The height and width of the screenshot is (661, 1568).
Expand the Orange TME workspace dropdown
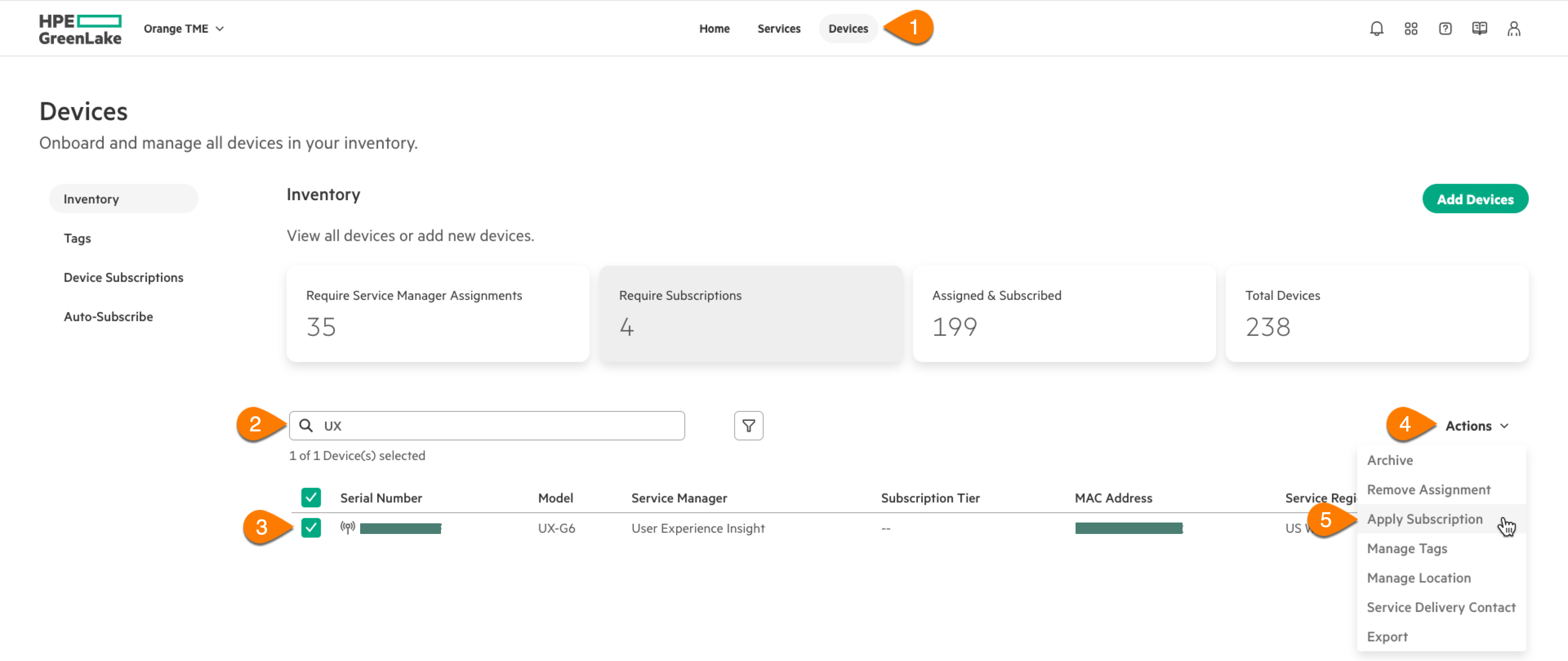tap(184, 29)
